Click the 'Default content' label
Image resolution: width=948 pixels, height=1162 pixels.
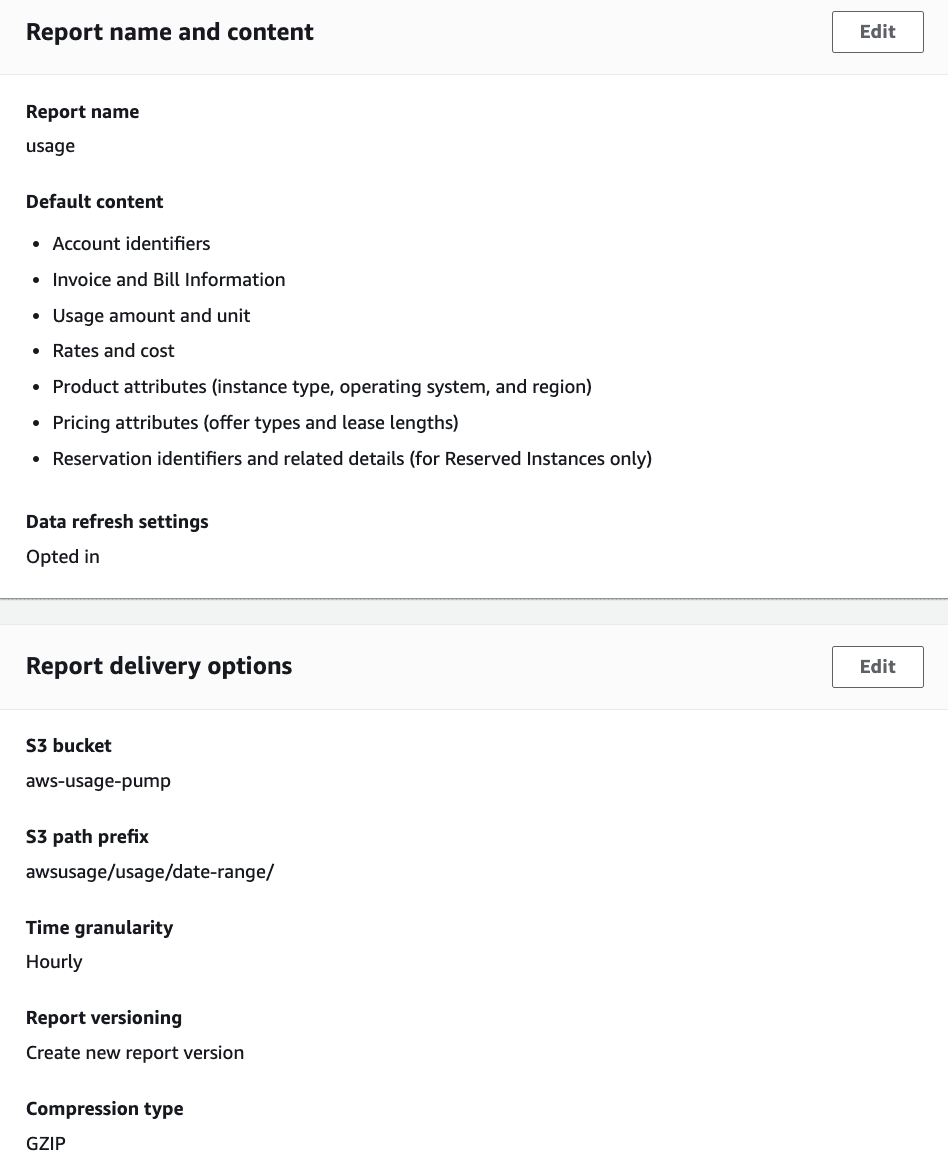click(95, 202)
